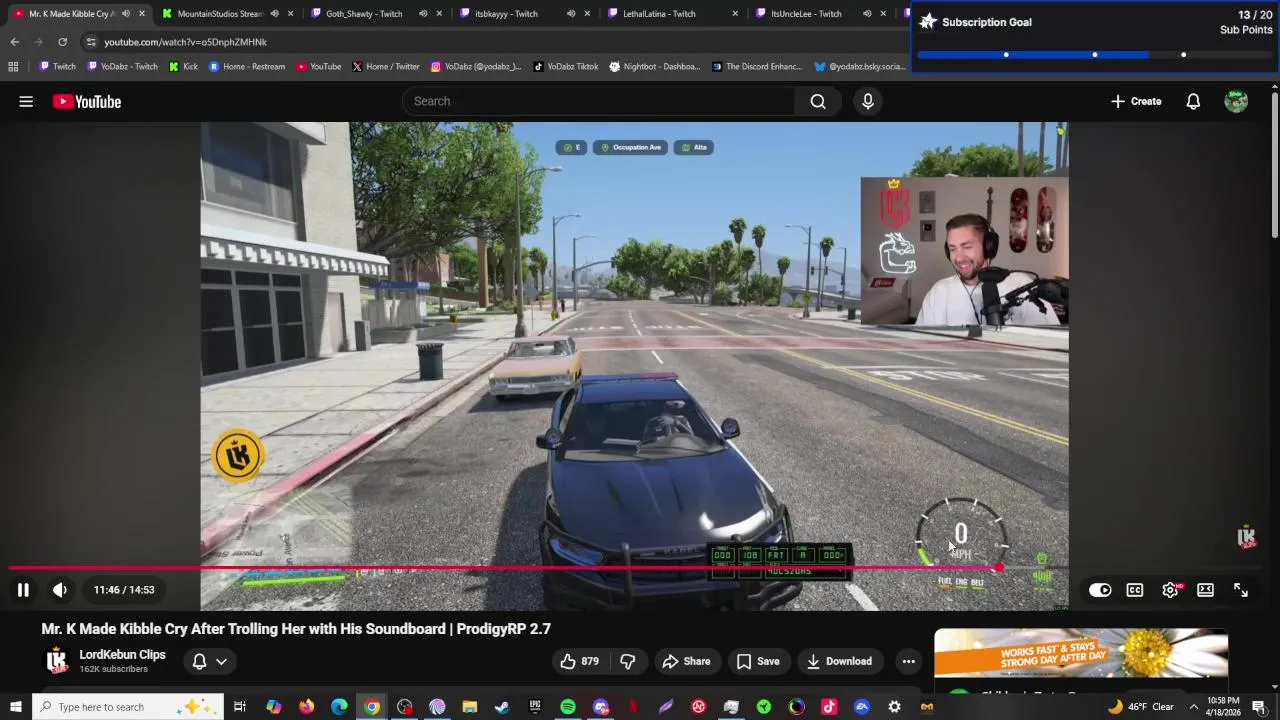The image size is (1280, 720).
Task: Mute audio on itsbkayyy tab
Action: 570,14
